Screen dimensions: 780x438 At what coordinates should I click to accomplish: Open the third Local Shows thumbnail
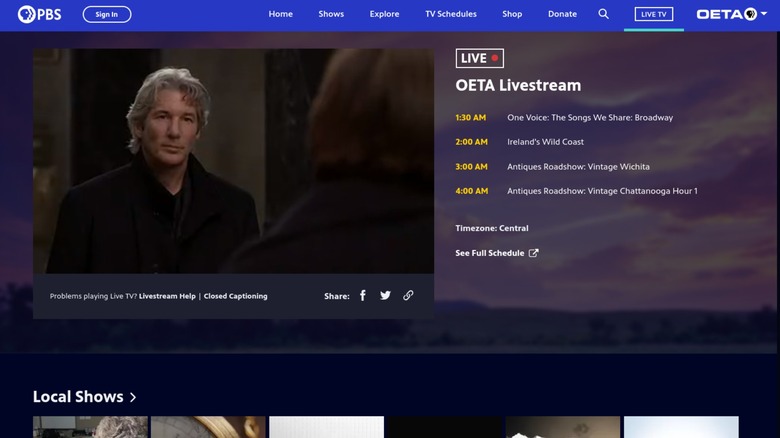[326, 427]
